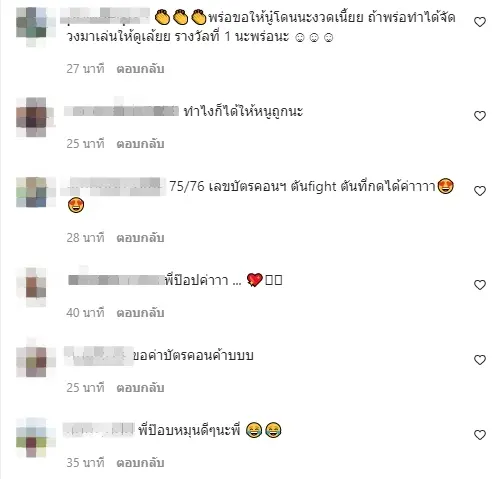Reply to the comment posted 27 นาที ago
This screenshot has width=500, height=479.
tap(140, 69)
